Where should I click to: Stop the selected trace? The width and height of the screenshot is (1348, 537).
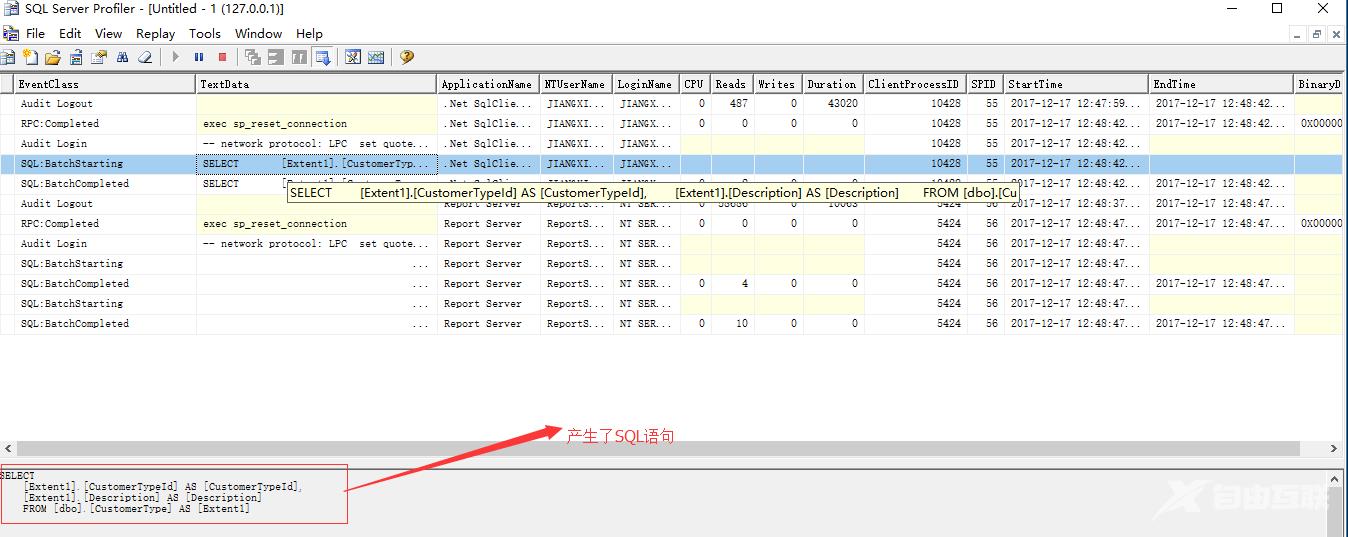pos(222,58)
